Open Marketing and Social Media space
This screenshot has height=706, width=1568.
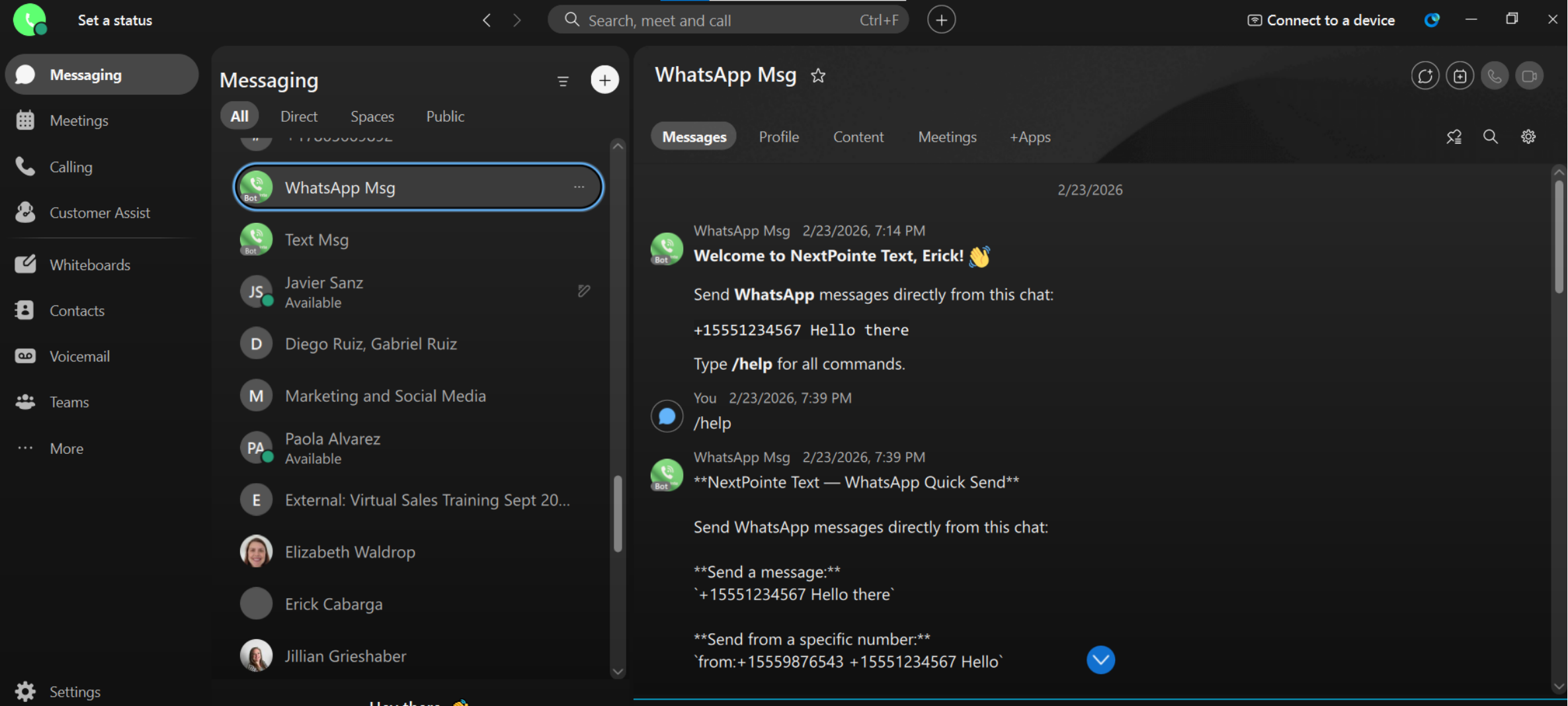418,396
